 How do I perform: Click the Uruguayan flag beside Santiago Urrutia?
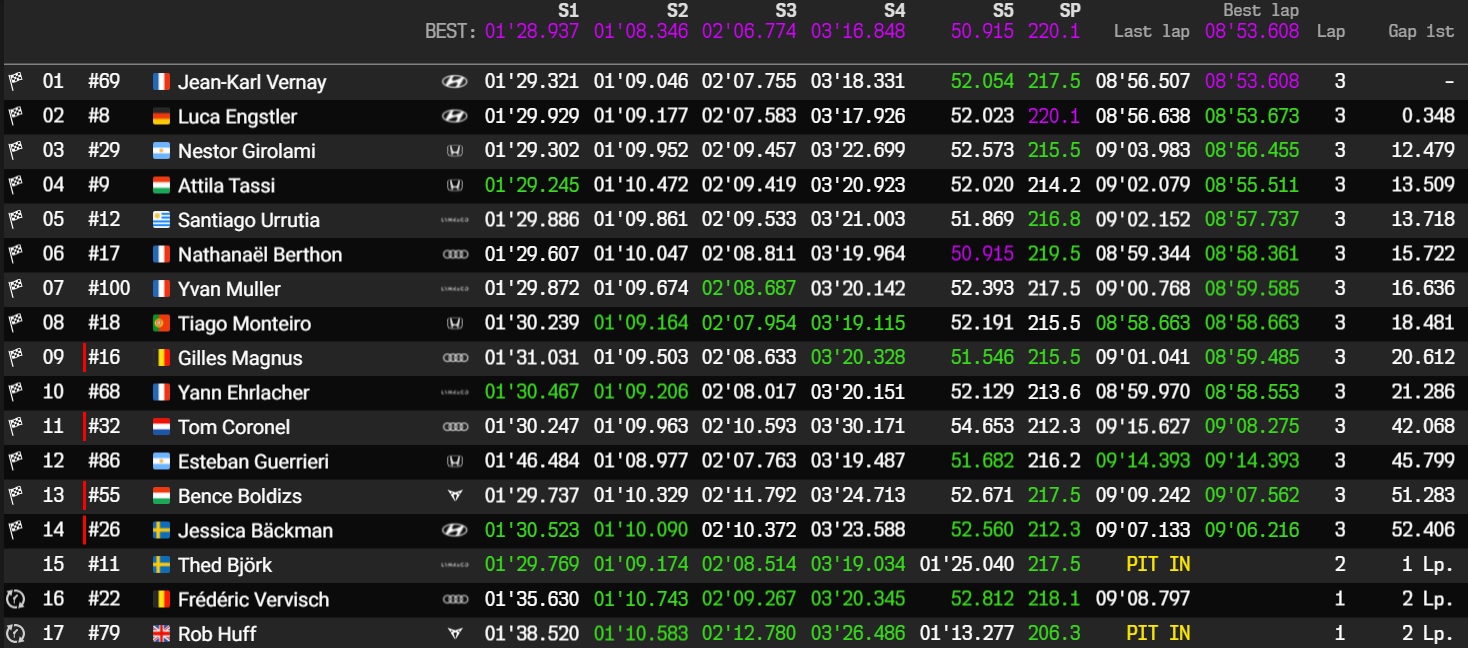(x=162, y=220)
